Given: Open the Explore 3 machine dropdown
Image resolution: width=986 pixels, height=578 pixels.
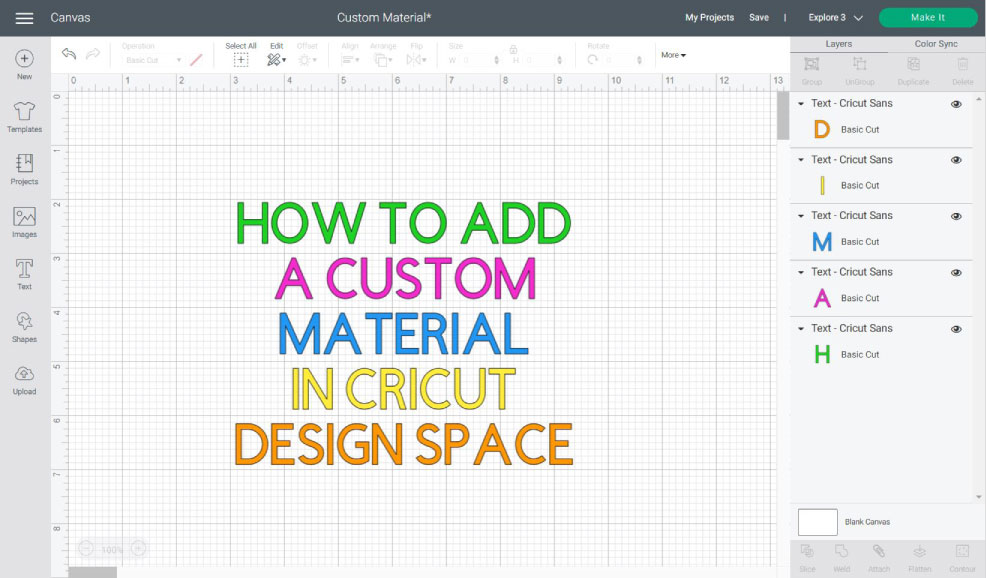Looking at the screenshot, I should click(x=835, y=18).
